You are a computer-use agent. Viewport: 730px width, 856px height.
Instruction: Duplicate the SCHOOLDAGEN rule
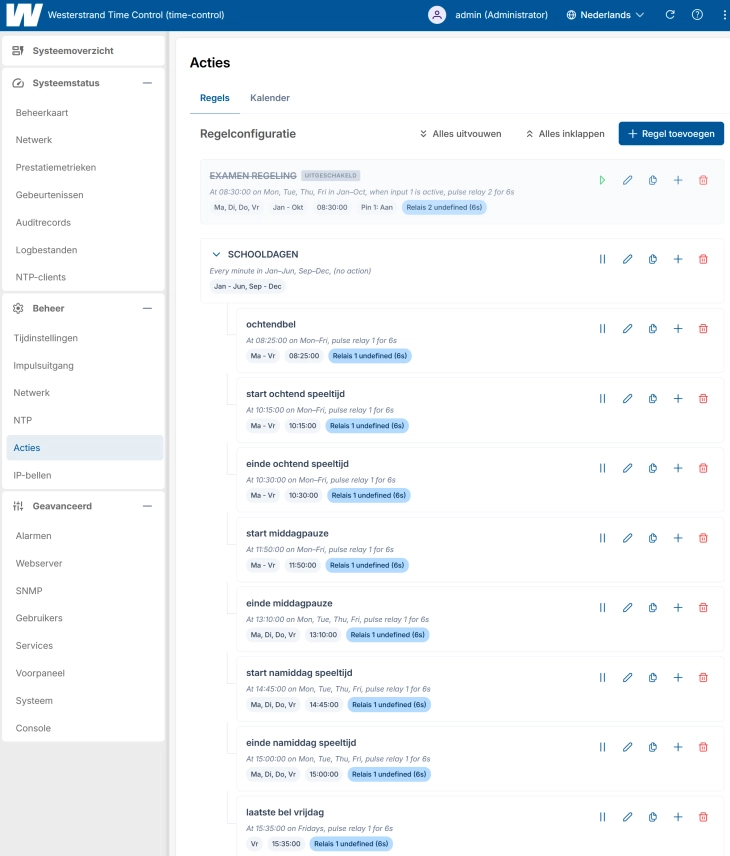652,259
